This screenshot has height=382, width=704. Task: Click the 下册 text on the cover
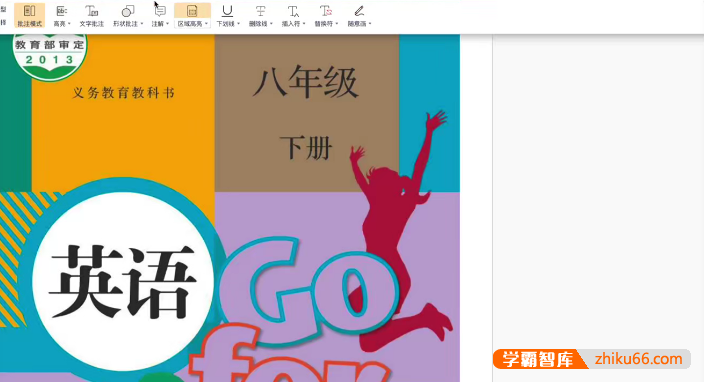pyautogui.click(x=306, y=148)
